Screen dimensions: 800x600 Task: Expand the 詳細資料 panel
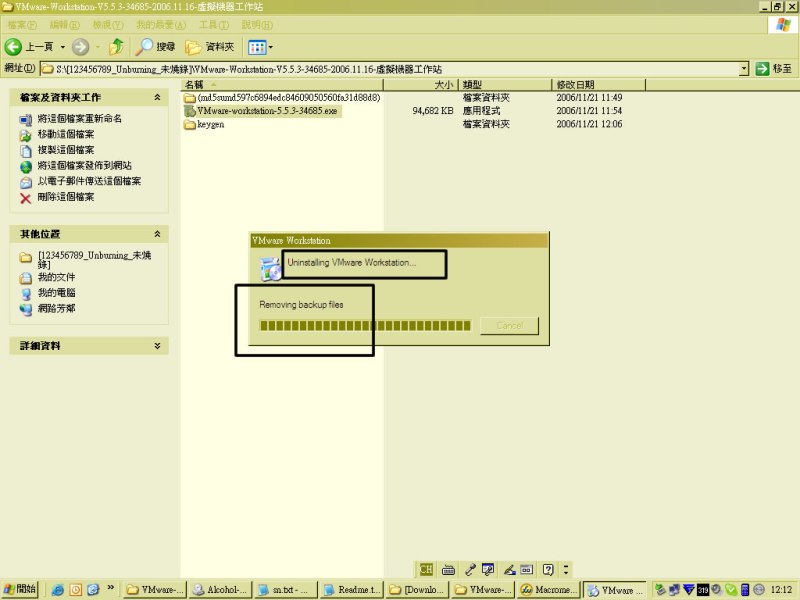157,345
